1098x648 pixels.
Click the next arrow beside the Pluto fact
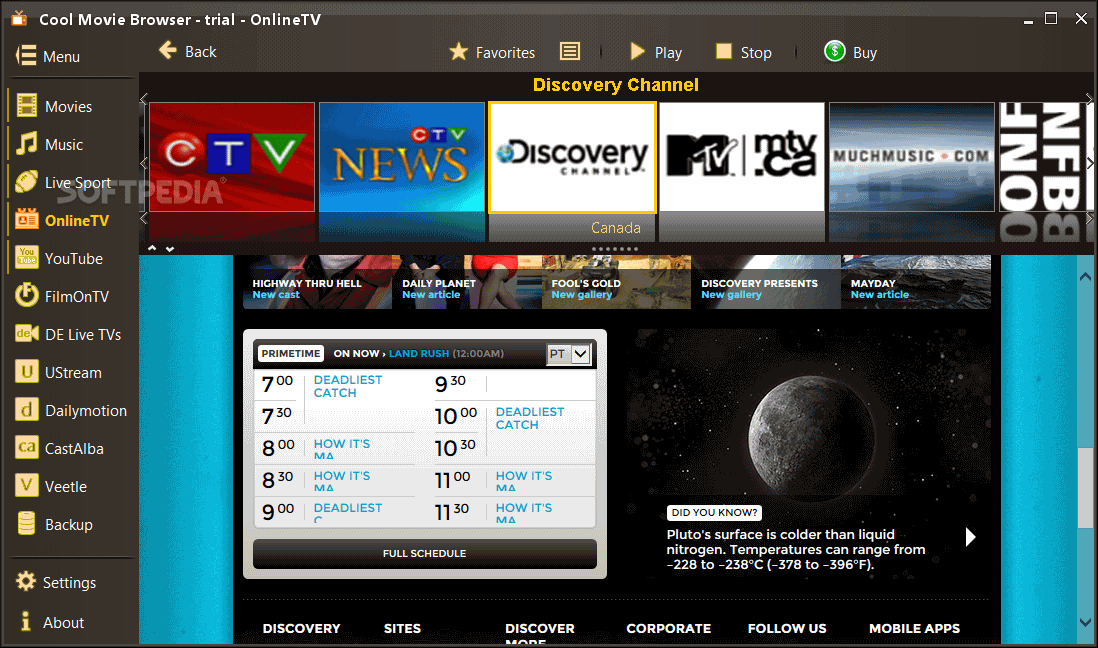(971, 537)
